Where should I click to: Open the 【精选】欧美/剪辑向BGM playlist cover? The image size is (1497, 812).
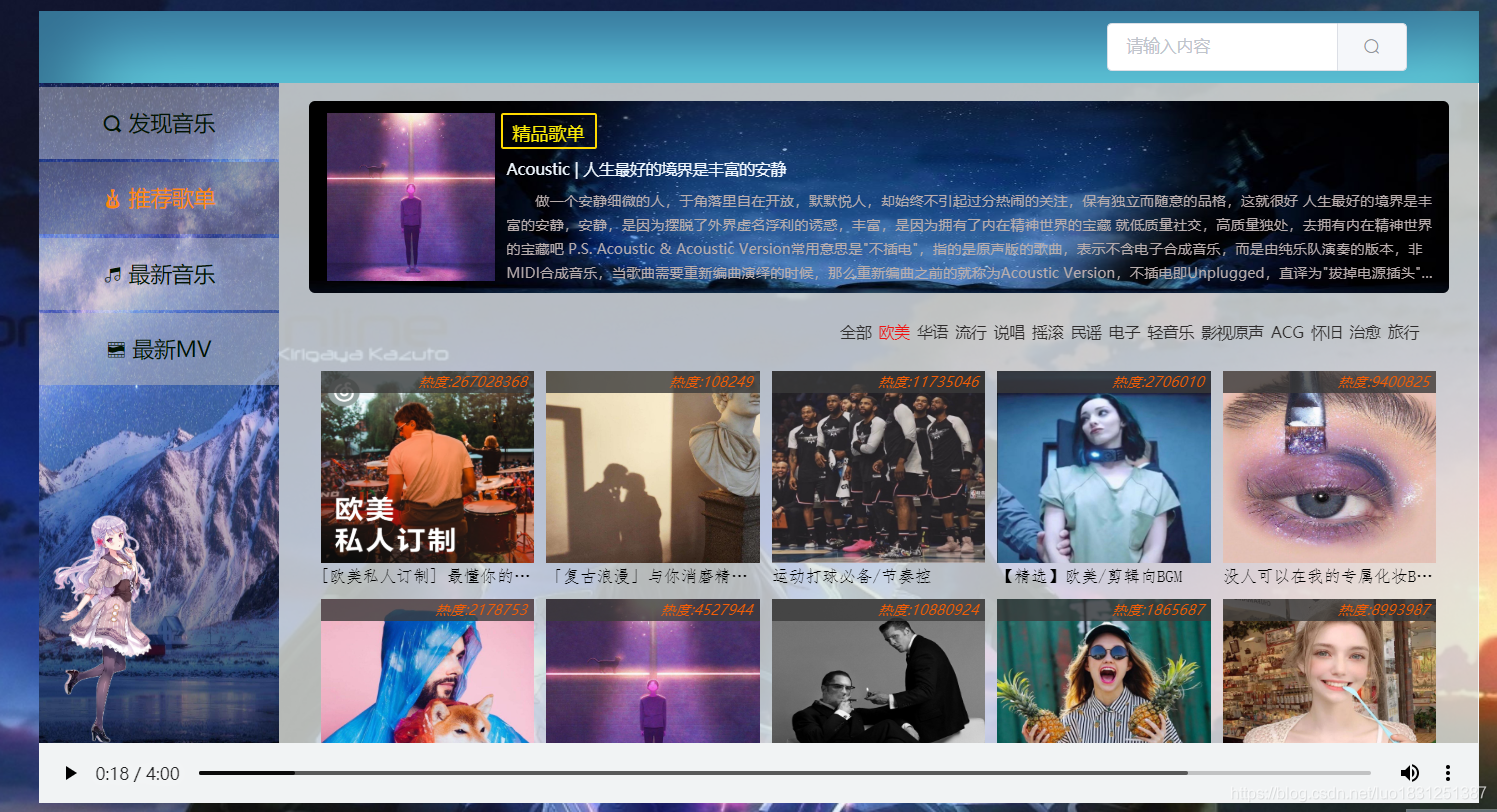click(x=1104, y=467)
